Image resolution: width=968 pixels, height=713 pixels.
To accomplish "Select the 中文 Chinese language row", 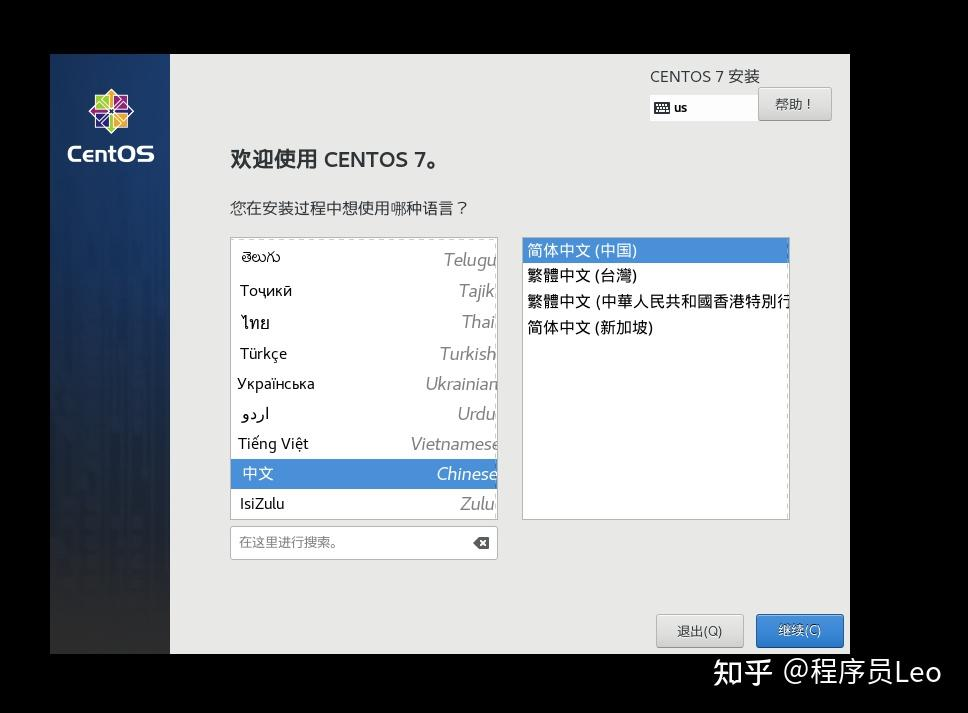I will [364, 473].
